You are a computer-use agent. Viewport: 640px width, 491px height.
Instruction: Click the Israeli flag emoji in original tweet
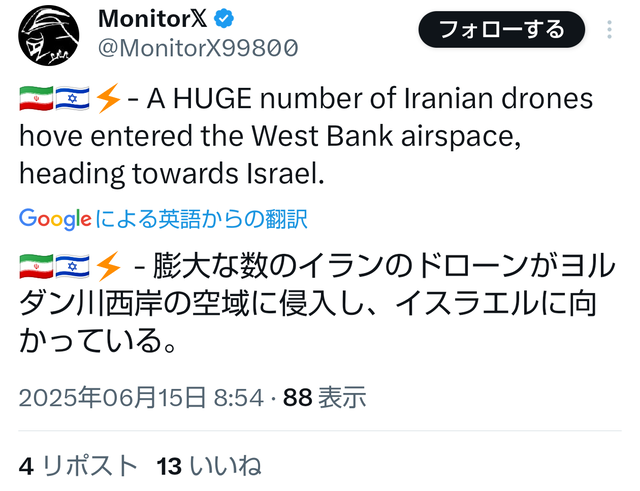[x=72, y=99]
